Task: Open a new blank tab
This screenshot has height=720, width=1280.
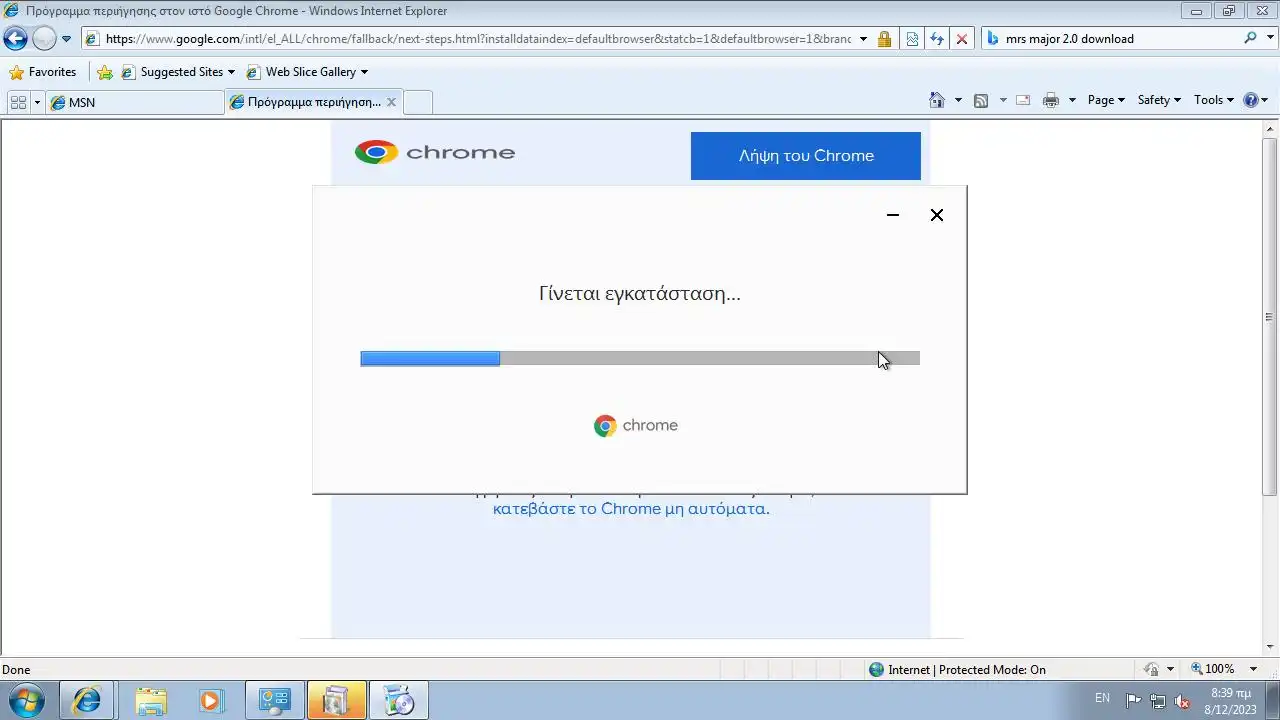Action: tap(418, 102)
